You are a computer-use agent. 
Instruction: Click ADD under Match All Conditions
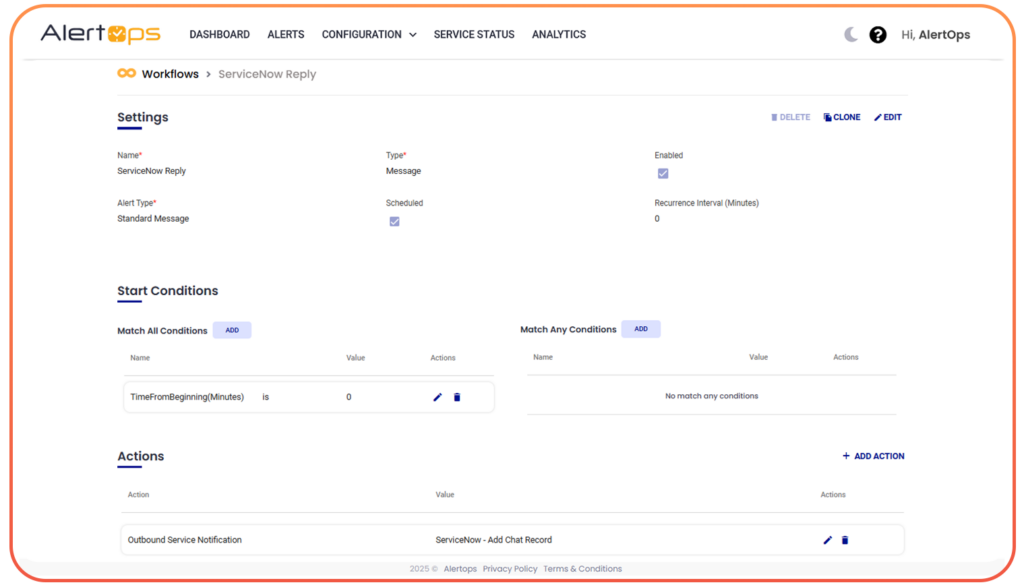coord(232,329)
